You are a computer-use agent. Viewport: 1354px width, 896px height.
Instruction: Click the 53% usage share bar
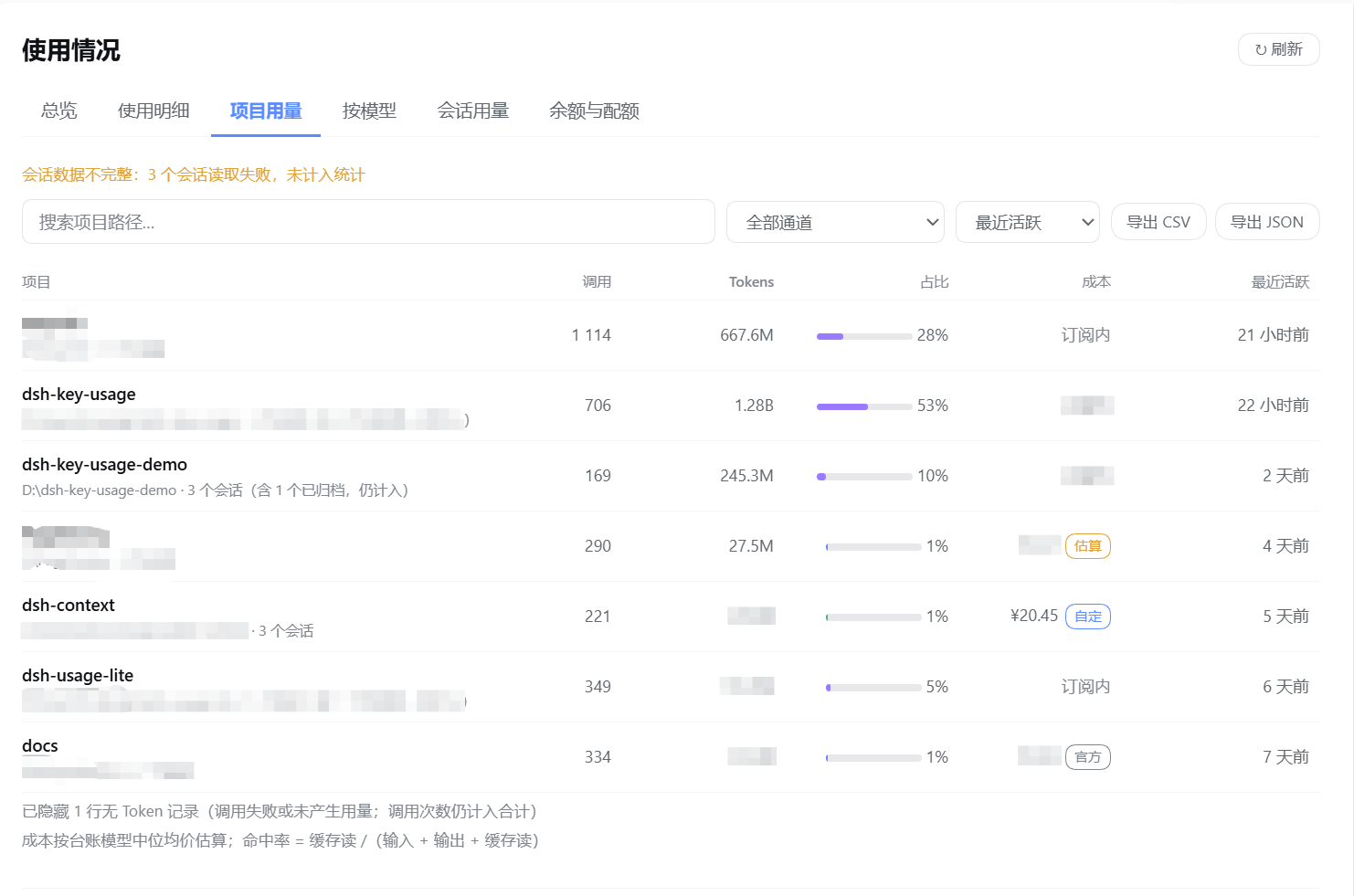864,406
